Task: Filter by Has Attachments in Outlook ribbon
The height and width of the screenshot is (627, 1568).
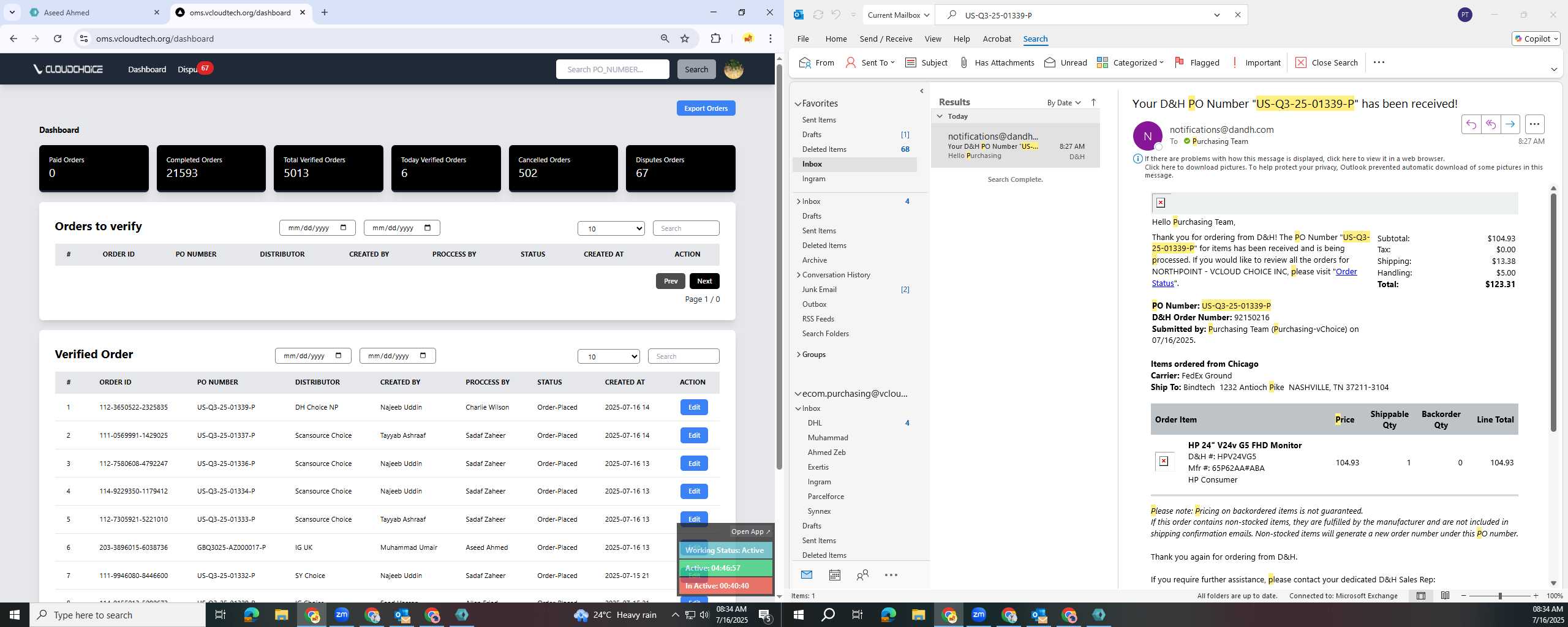Action: point(997,62)
